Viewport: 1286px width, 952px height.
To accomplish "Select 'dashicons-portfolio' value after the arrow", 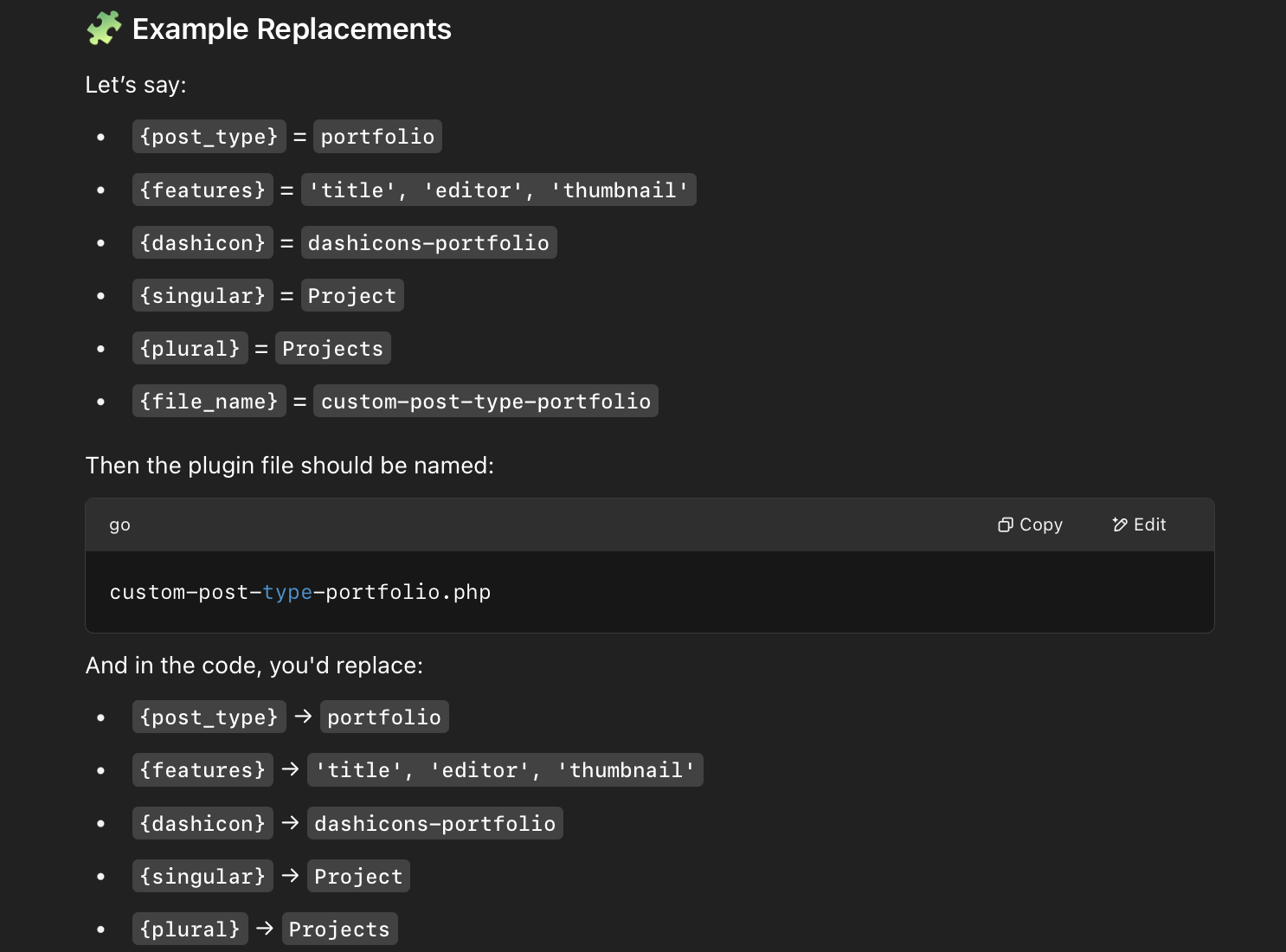I will tap(435, 824).
